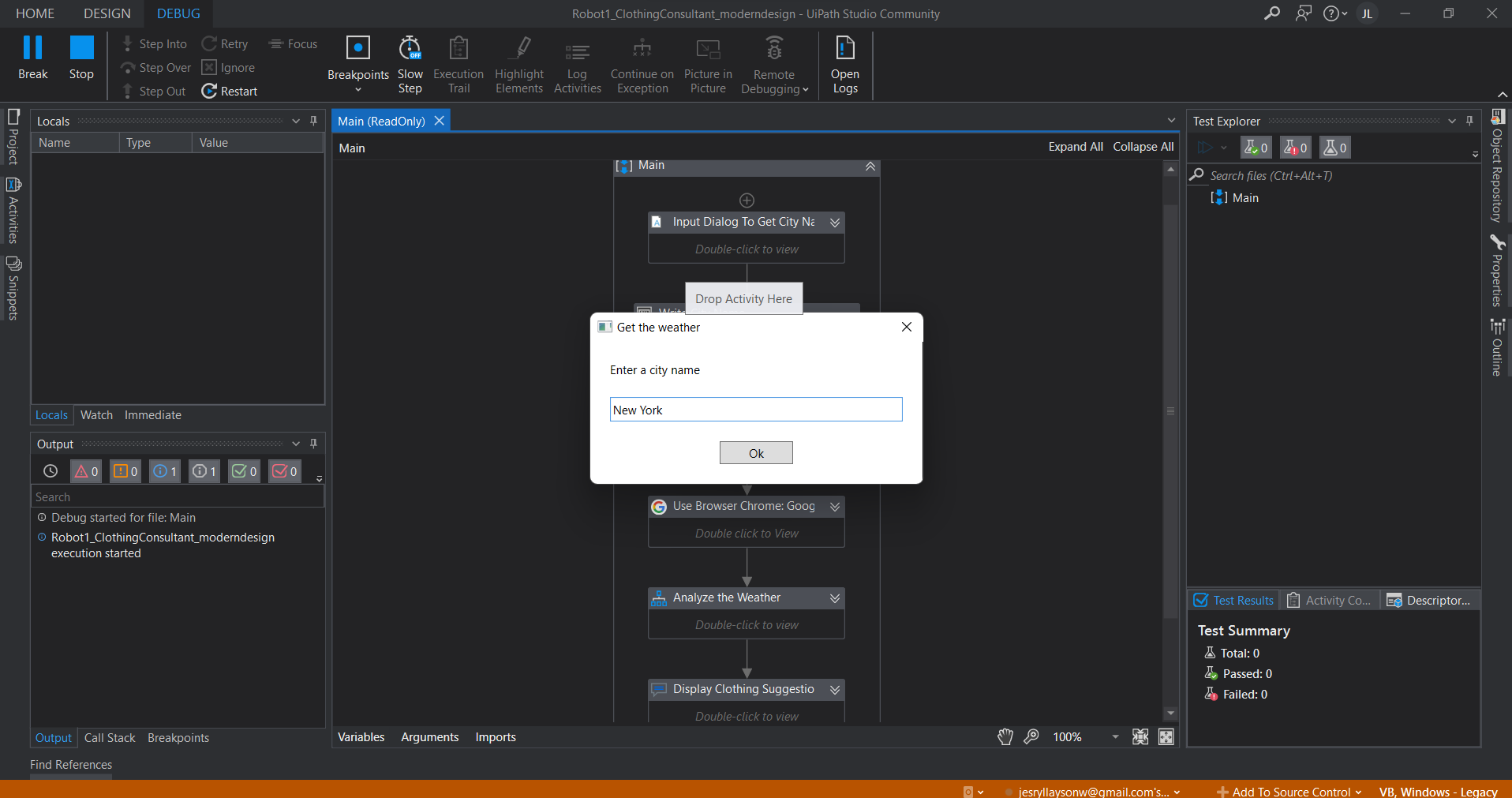Expand the Use Browser Chrome activity
1512x798 pixels.
835,507
